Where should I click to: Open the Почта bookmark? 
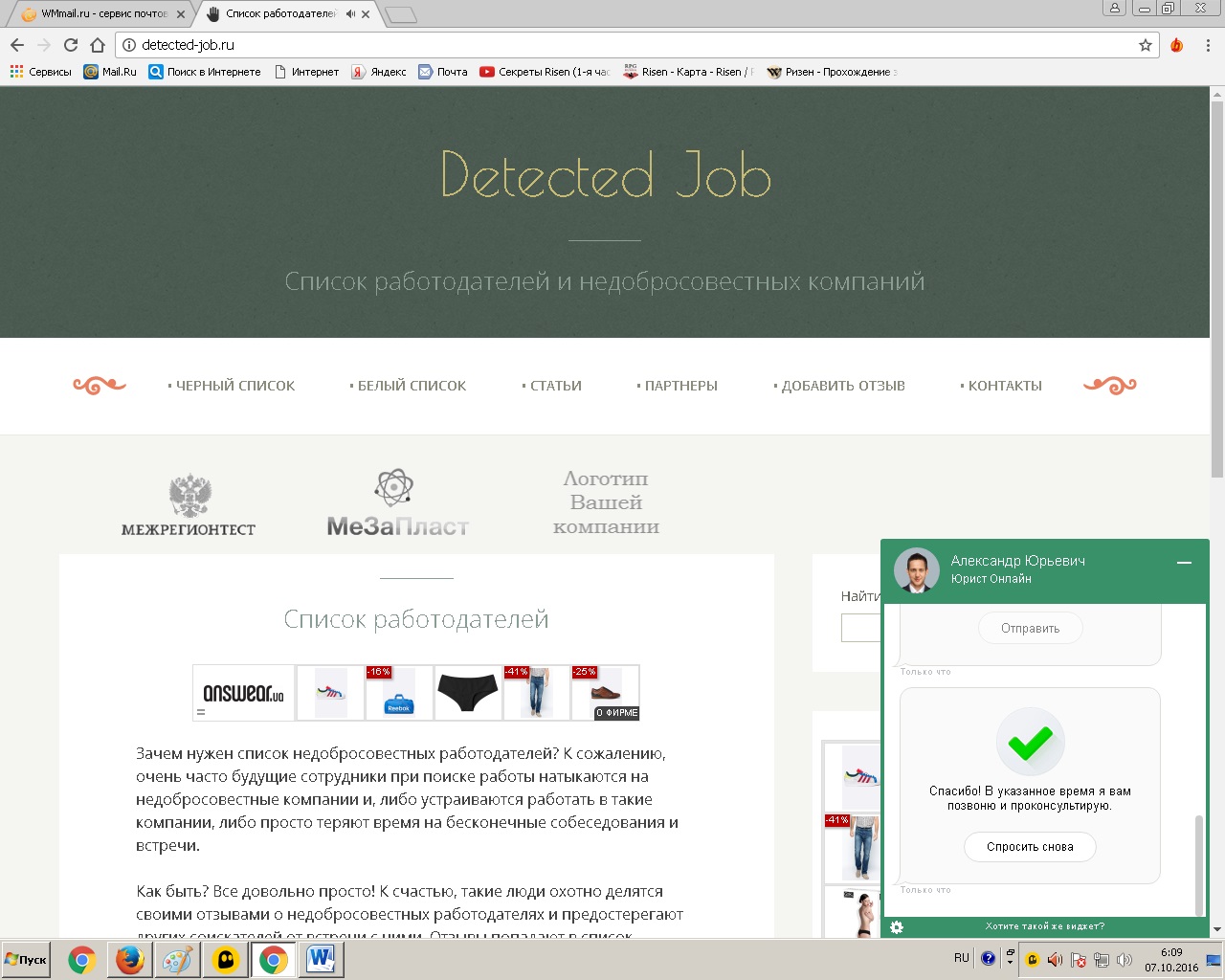443,72
